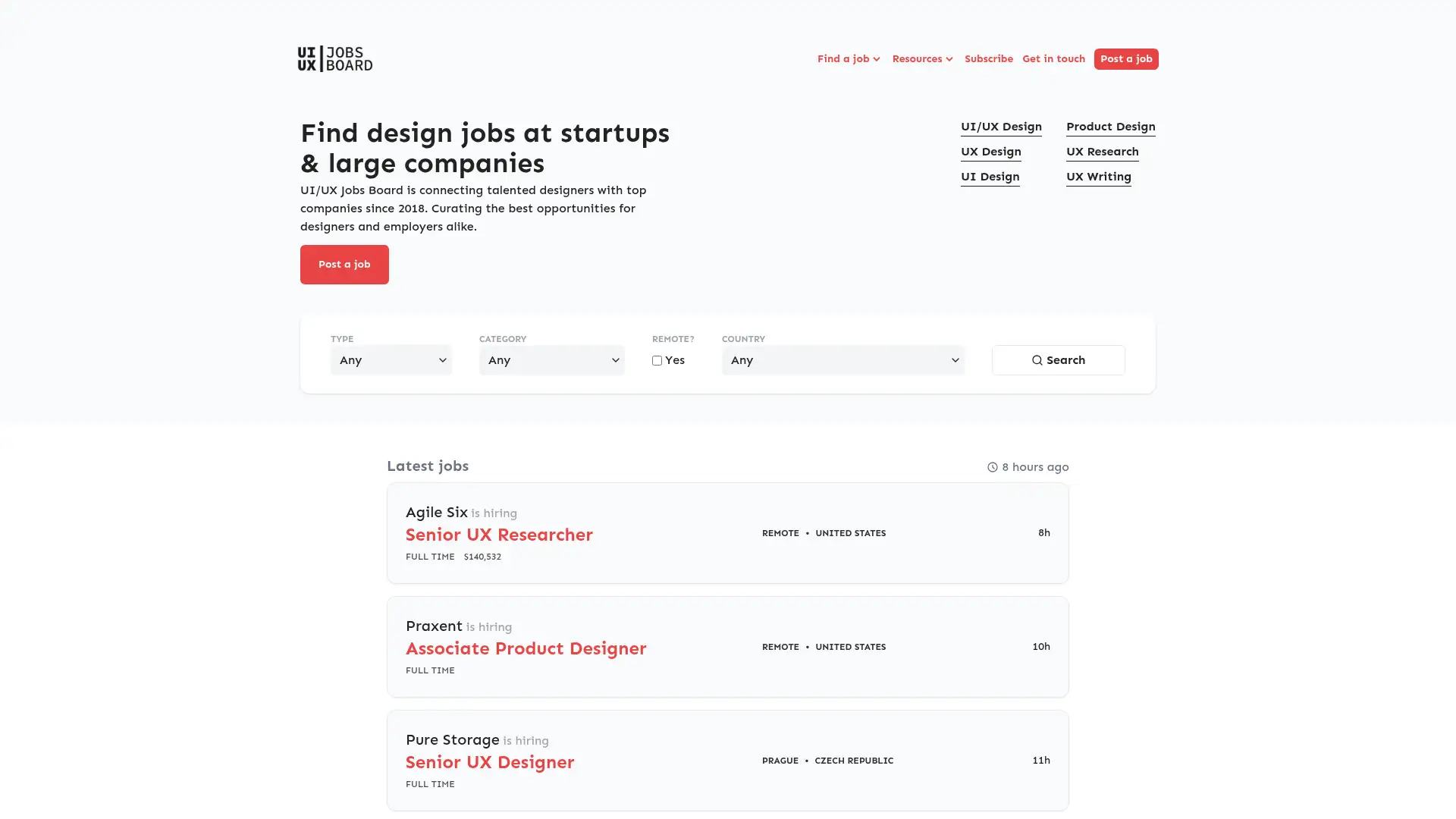Open the Associate Product Designer job posting
Screen dimensions: 1456x819
point(526,648)
